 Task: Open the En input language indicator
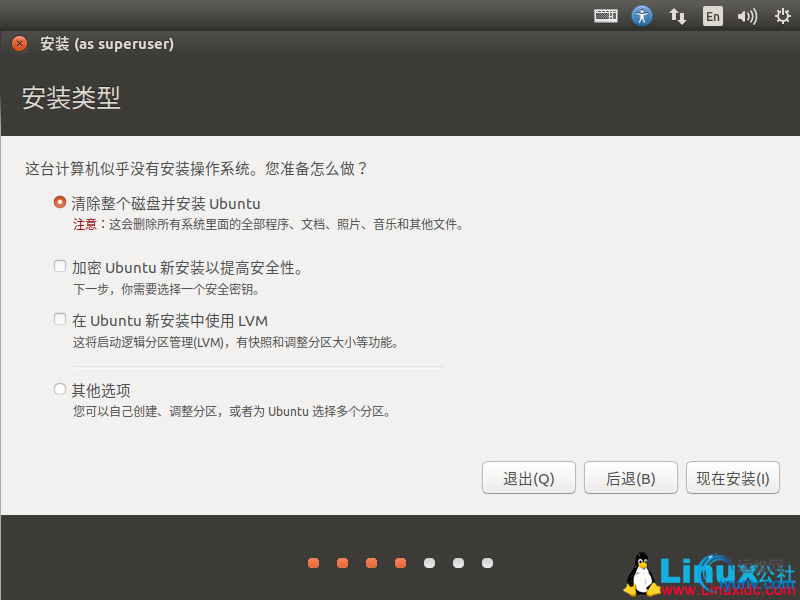pos(713,16)
